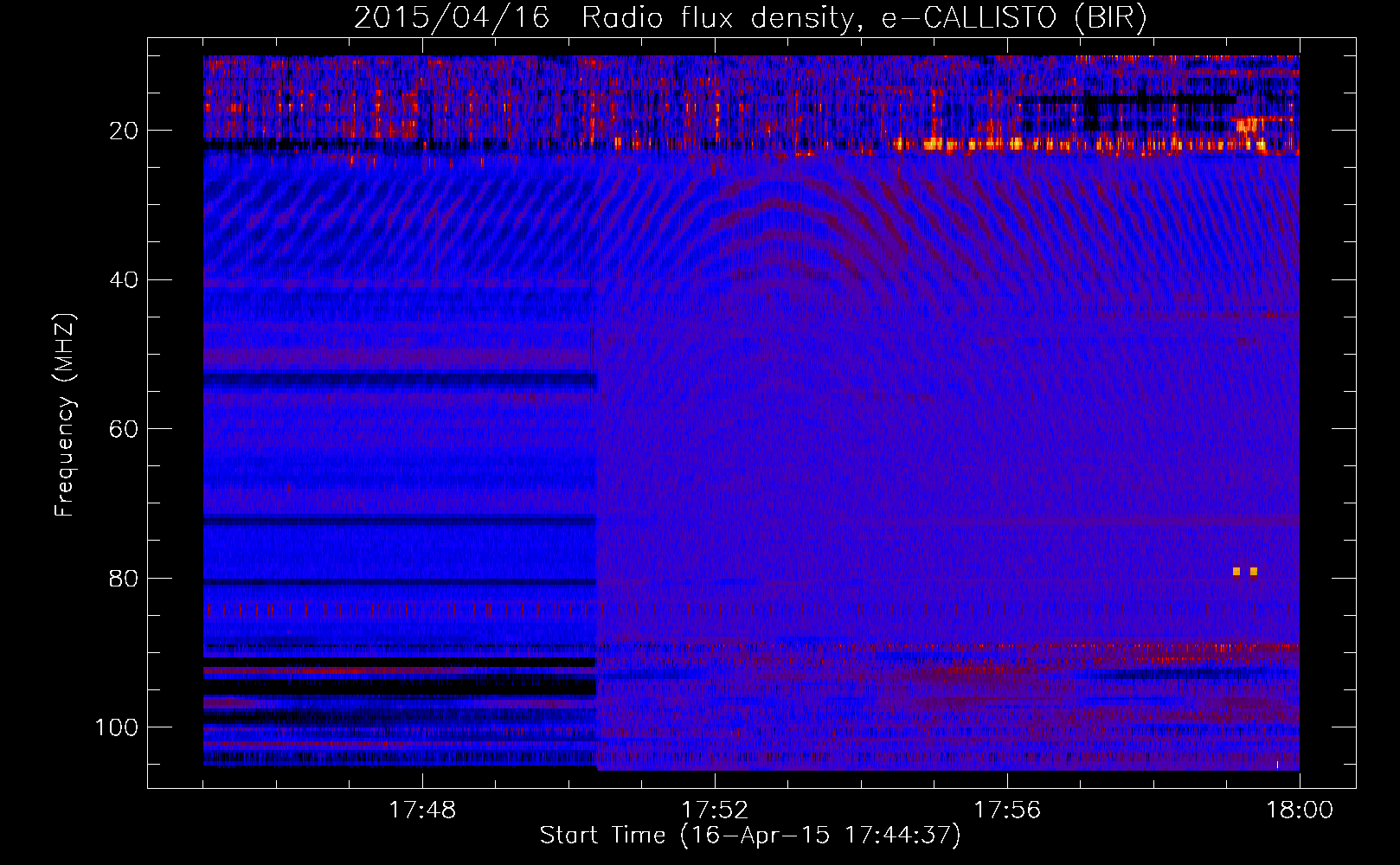
Task: Click the 20 MHz frequency tick label
Action: (x=124, y=131)
